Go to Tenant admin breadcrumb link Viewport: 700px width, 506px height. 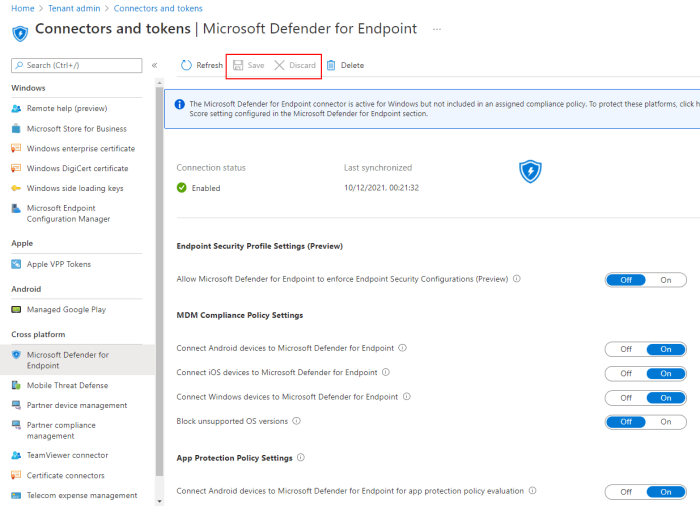click(x=74, y=8)
